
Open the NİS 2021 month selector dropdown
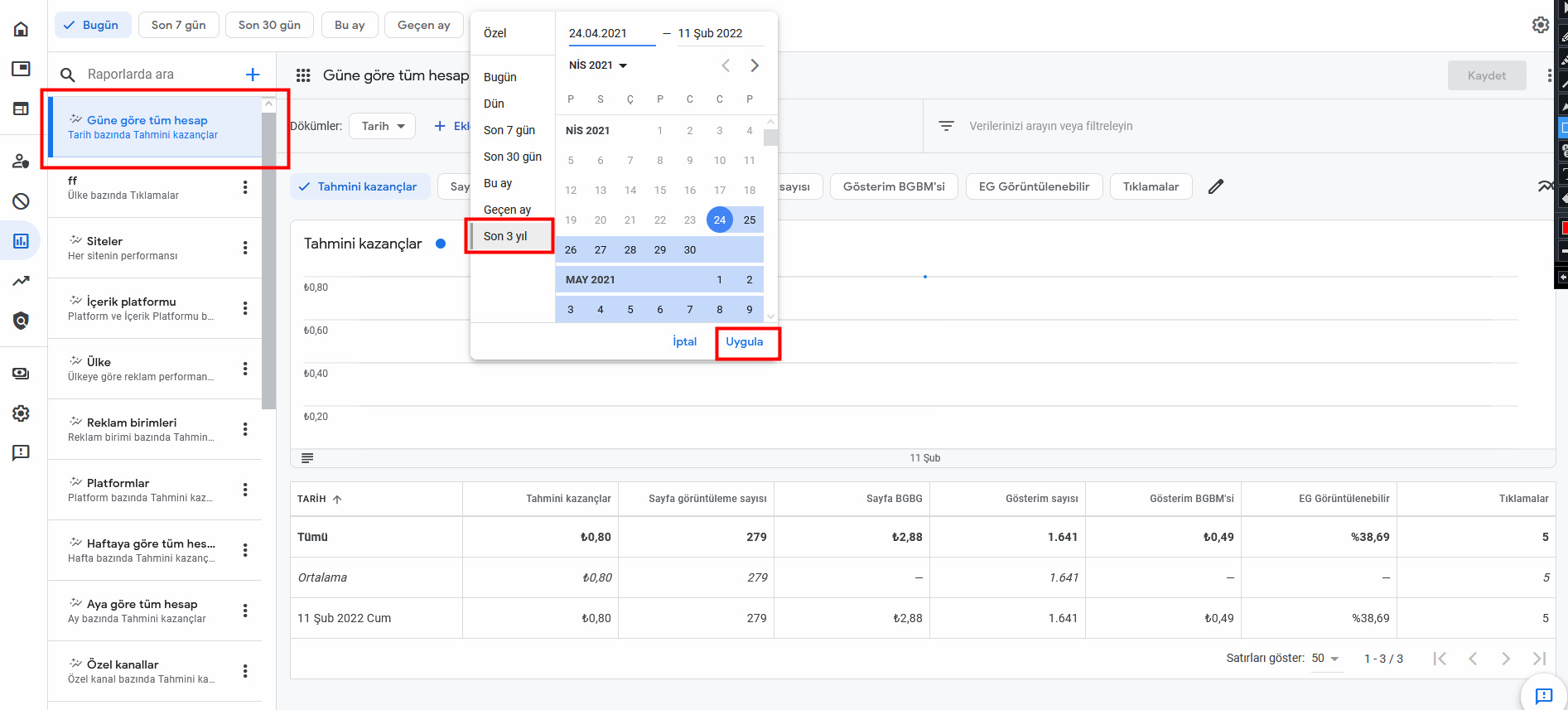pyautogui.click(x=598, y=65)
